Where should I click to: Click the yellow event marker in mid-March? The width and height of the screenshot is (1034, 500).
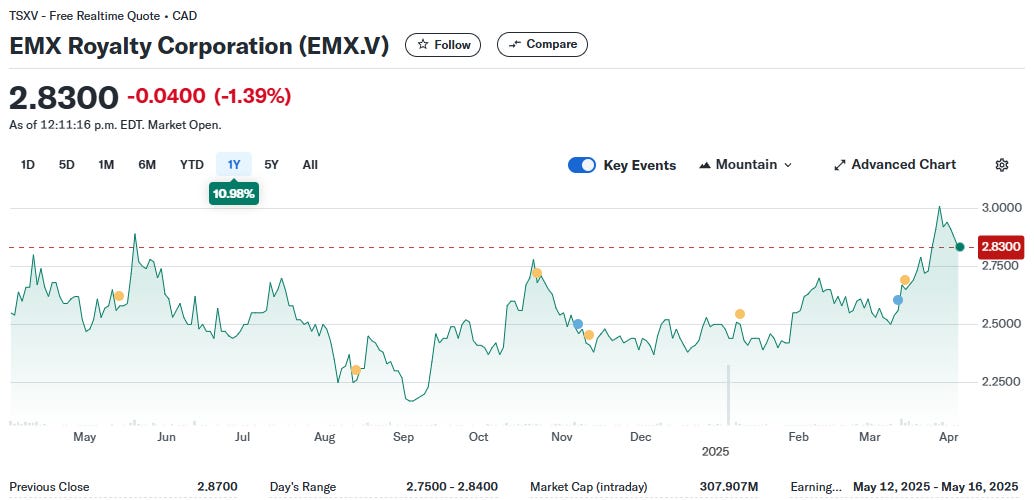[x=905, y=280]
